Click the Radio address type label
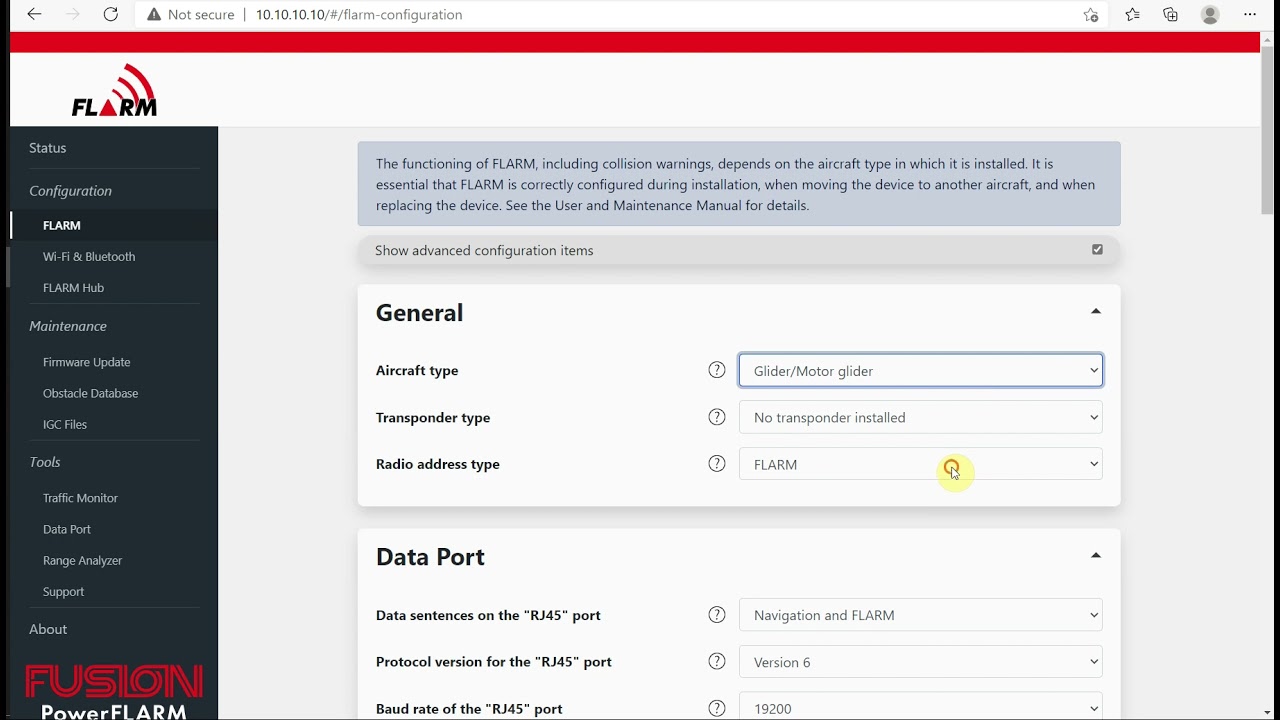1280x720 pixels. [x=438, y=464]
